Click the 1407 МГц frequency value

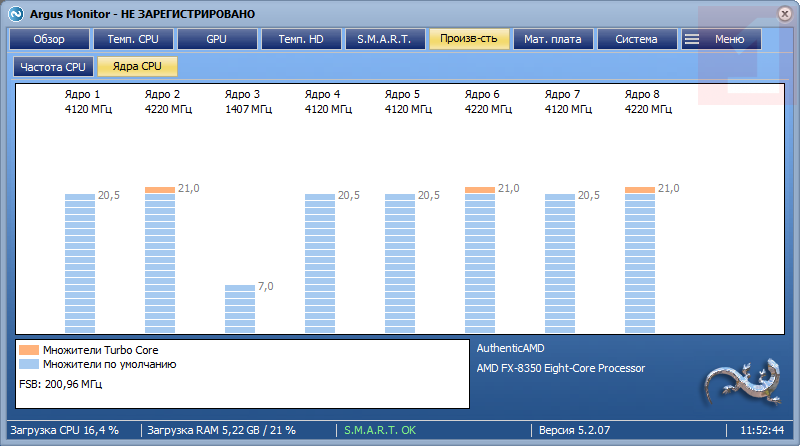pyautogui.click(x=248, y=109)
